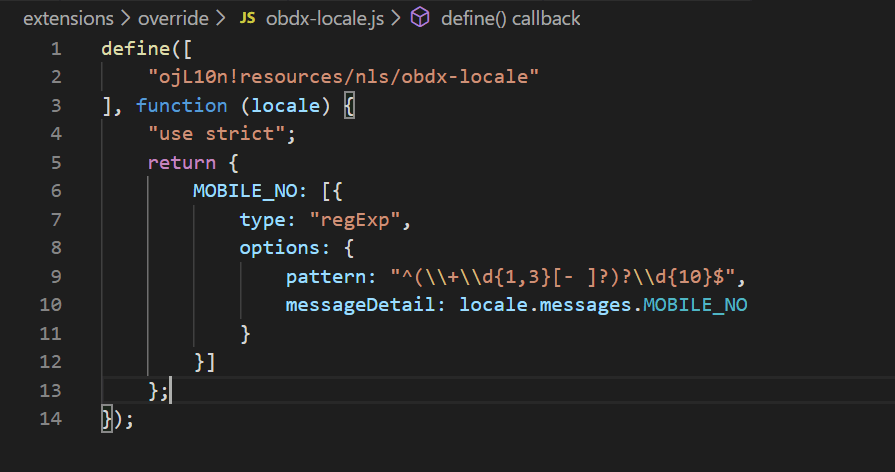
Task: Click the type property on line 7
Action: coord(262,219)
